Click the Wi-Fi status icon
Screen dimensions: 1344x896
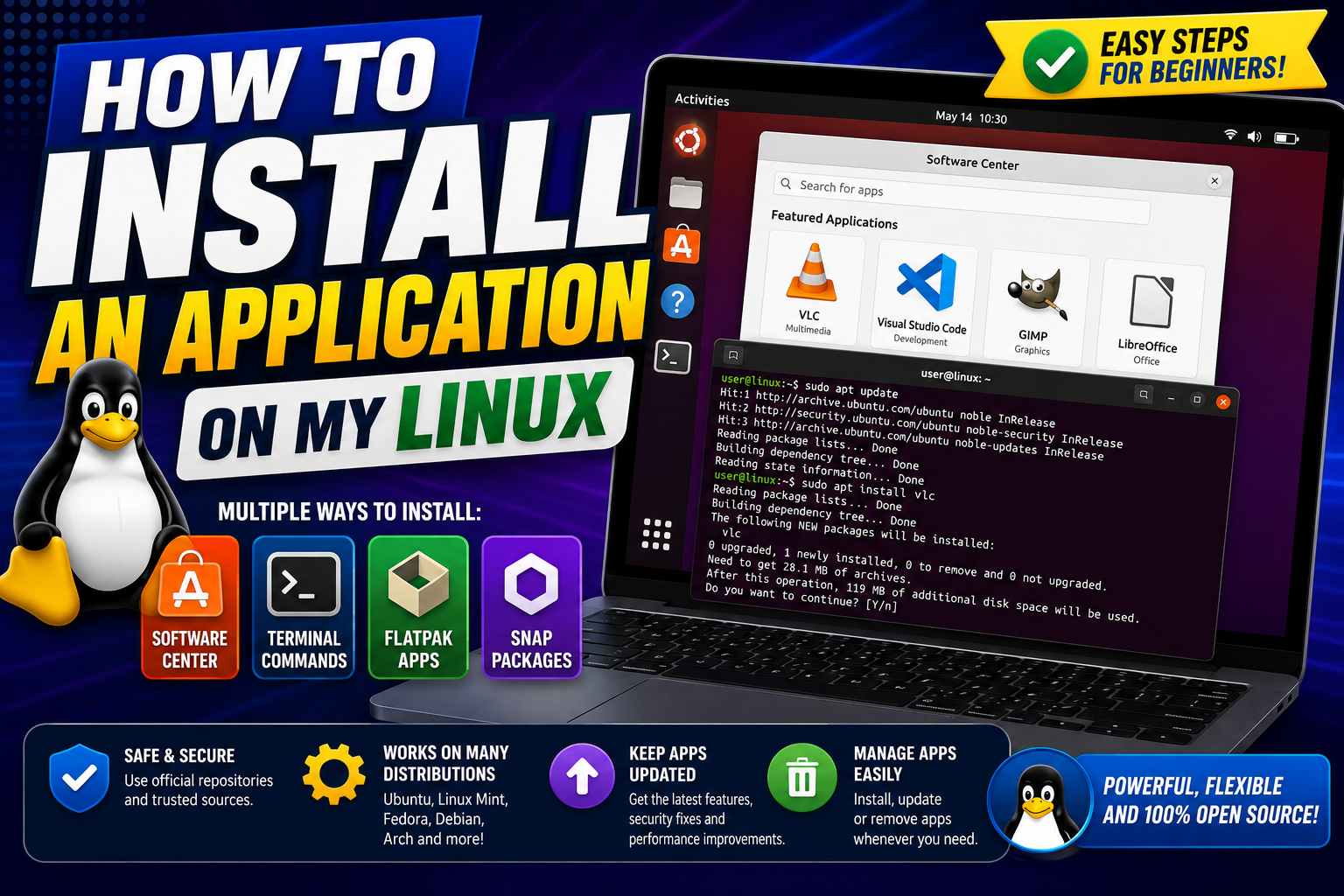(1230, 135)
